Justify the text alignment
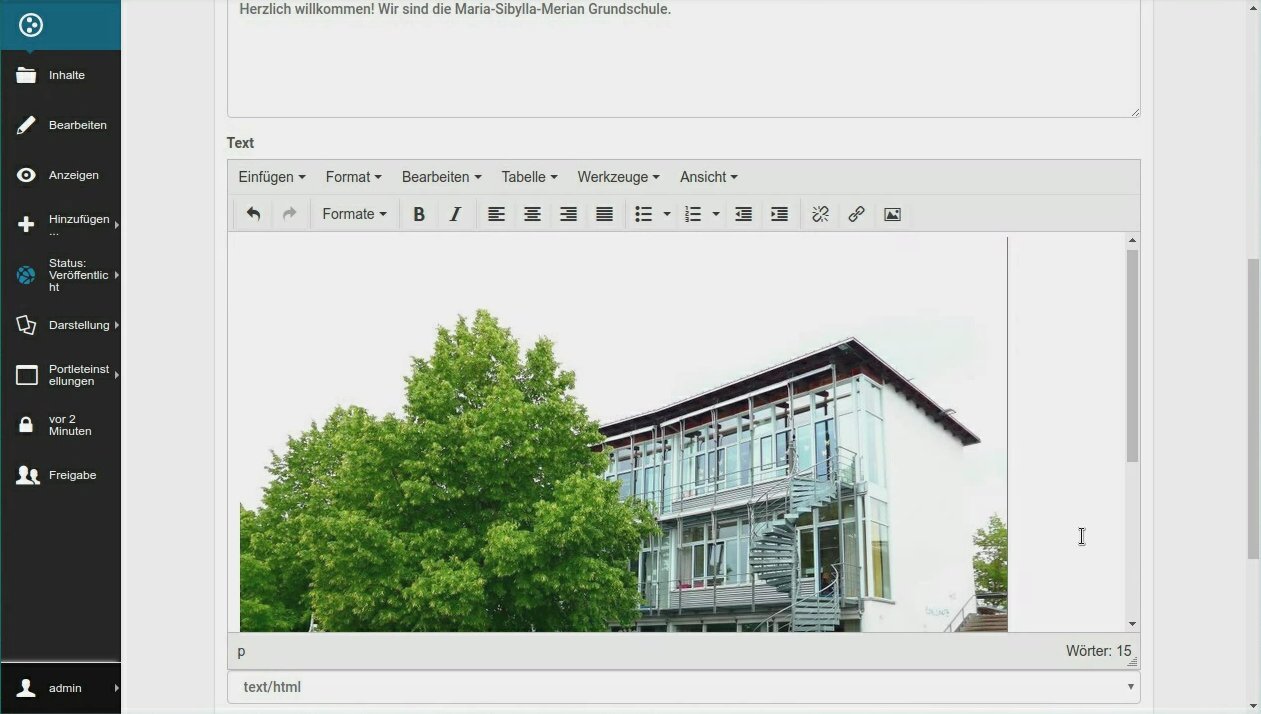 pos(604,214)
